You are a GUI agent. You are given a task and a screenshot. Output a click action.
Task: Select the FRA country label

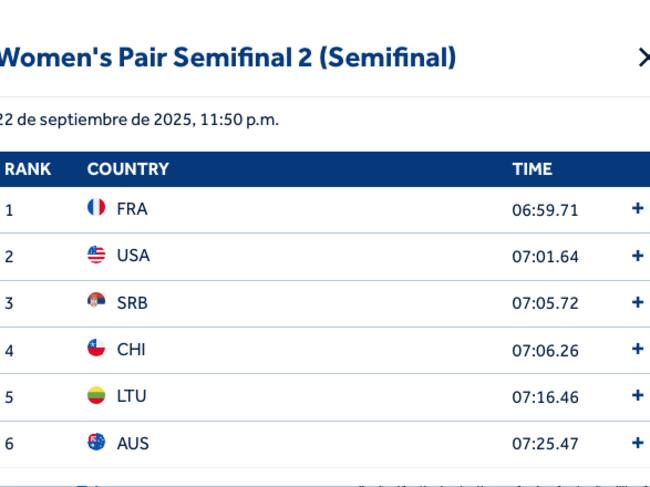132,209
